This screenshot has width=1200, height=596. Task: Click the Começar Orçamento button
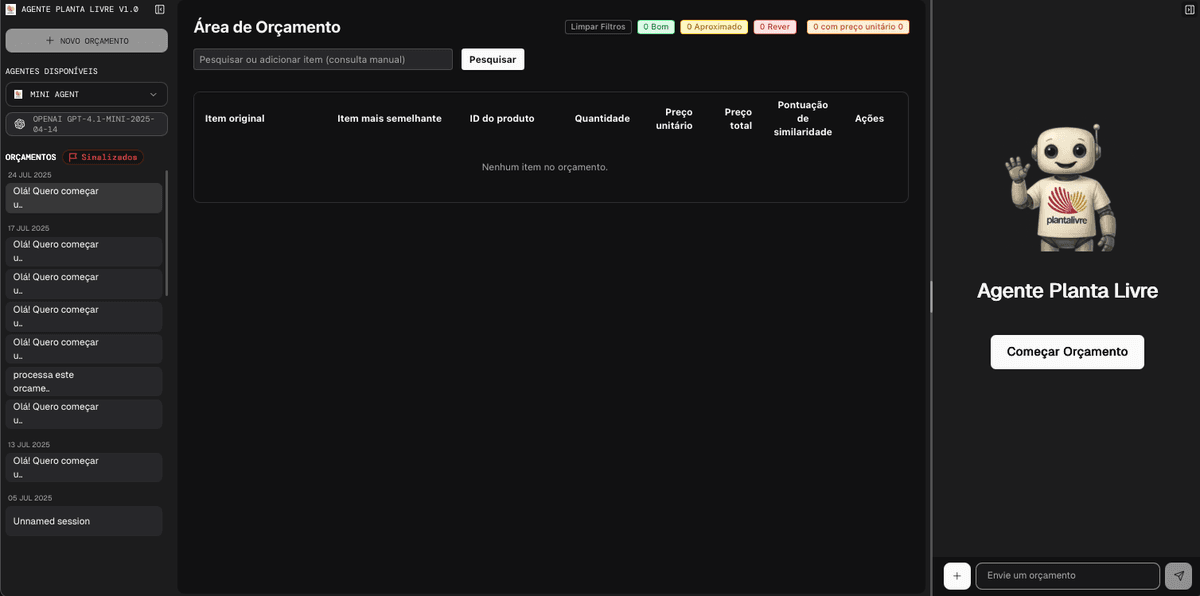tap(1066, 351)
